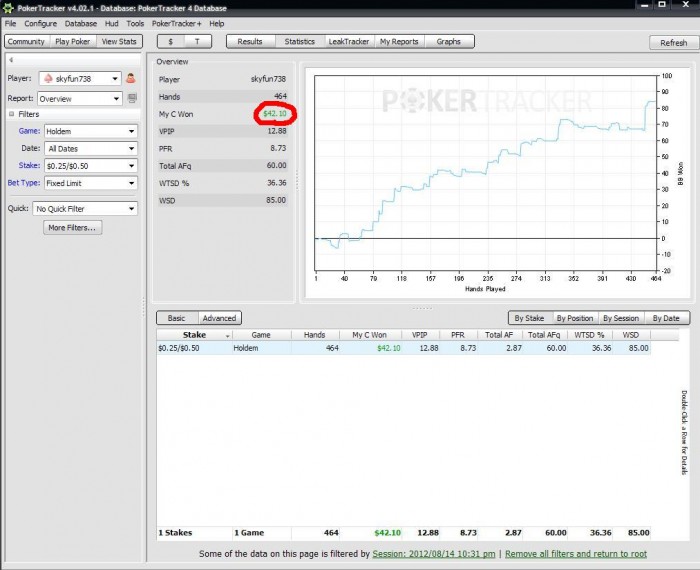Click the Total AF column header

coord(499,335)
